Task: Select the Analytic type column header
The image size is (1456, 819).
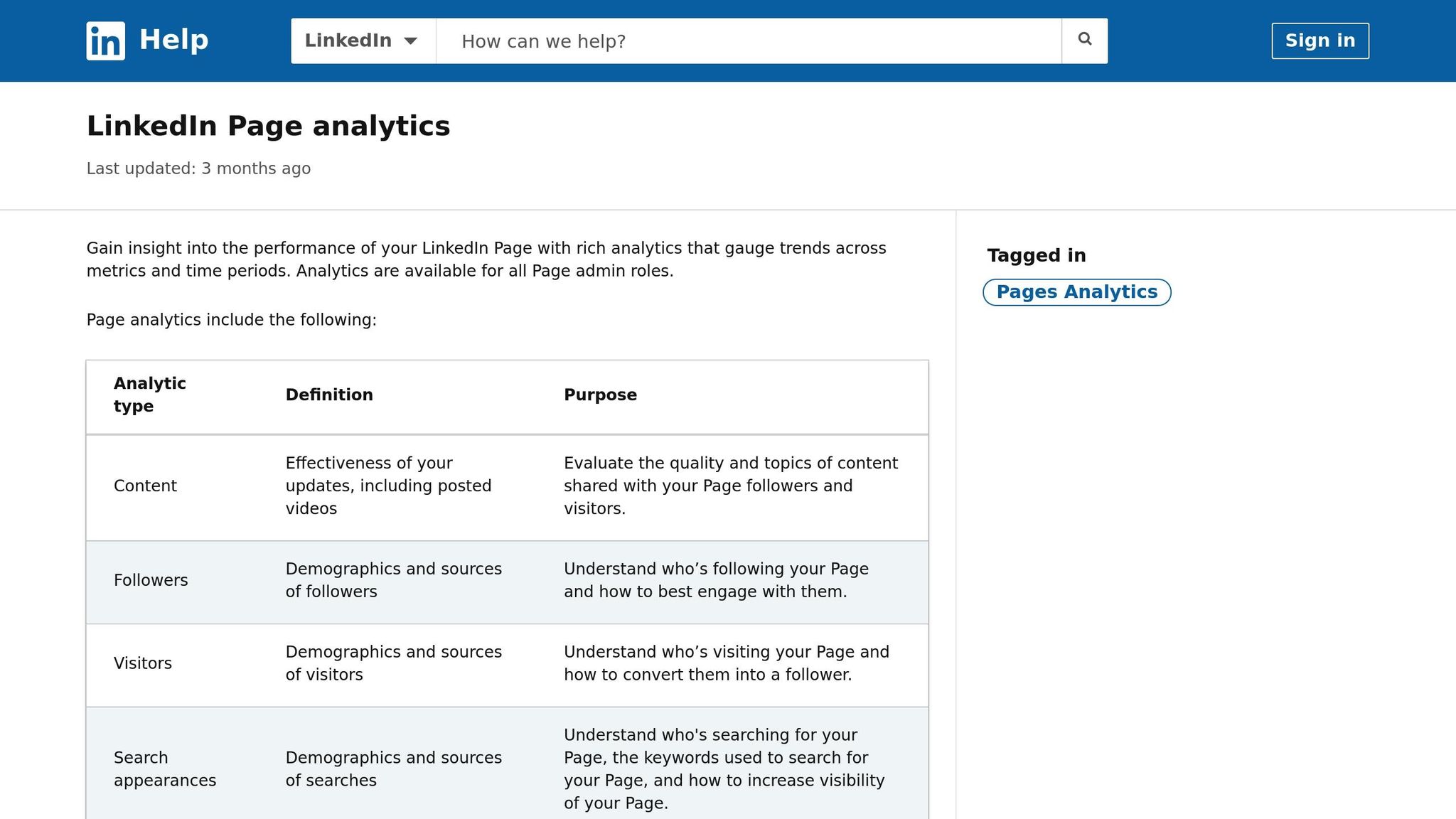Action: [150, 395]
